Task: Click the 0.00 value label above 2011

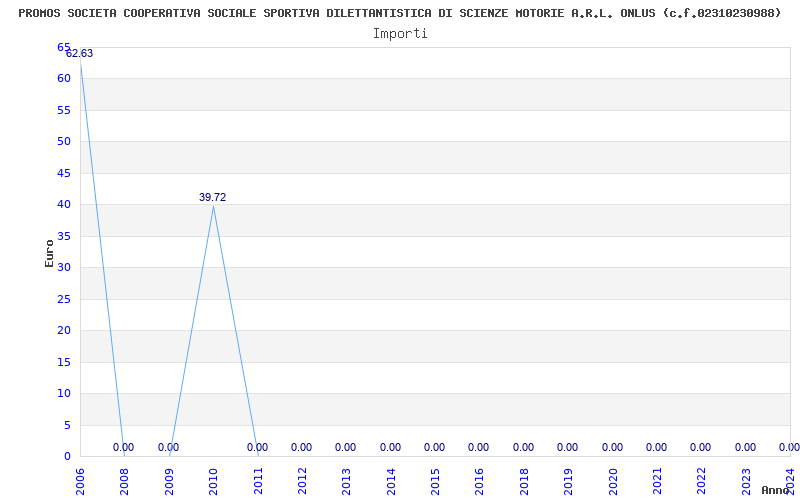Action: 257,447
